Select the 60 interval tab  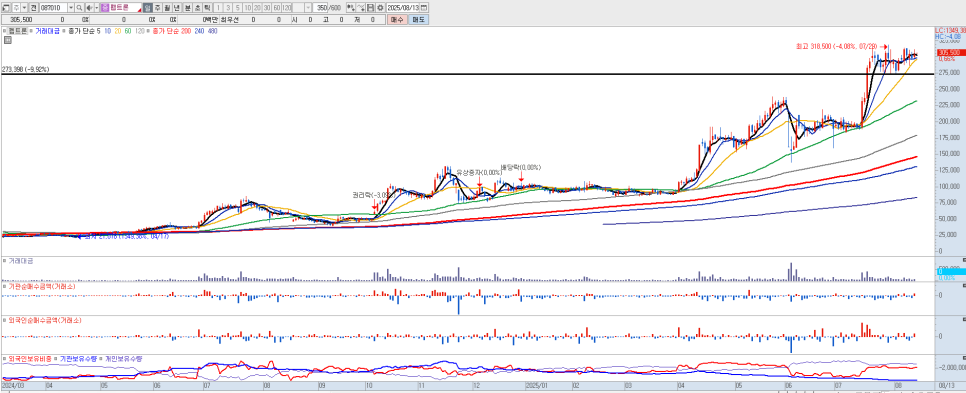[x=277, y=7]
